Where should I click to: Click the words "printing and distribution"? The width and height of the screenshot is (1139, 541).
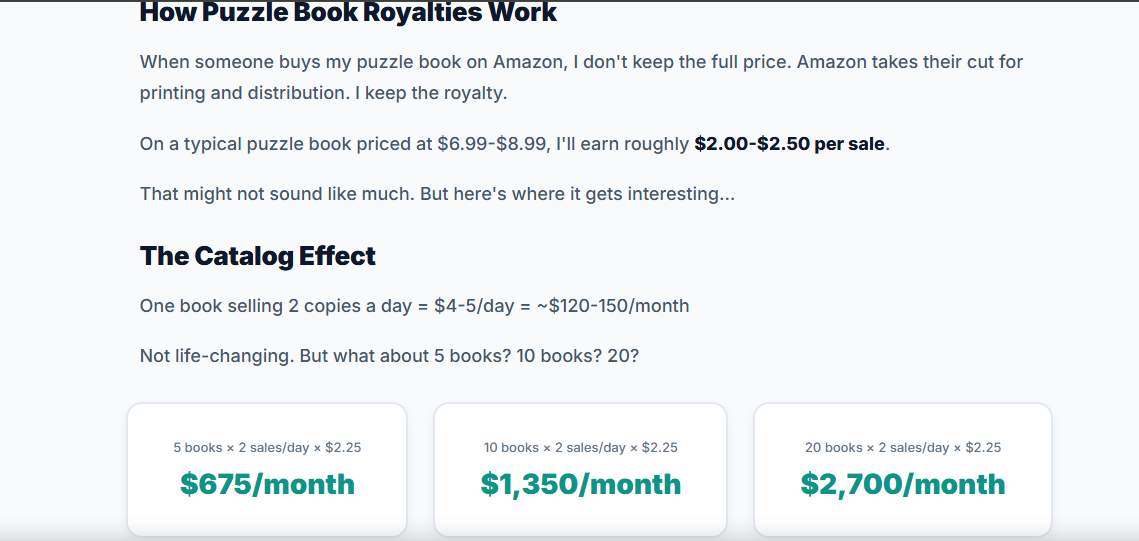coord(243,93)
